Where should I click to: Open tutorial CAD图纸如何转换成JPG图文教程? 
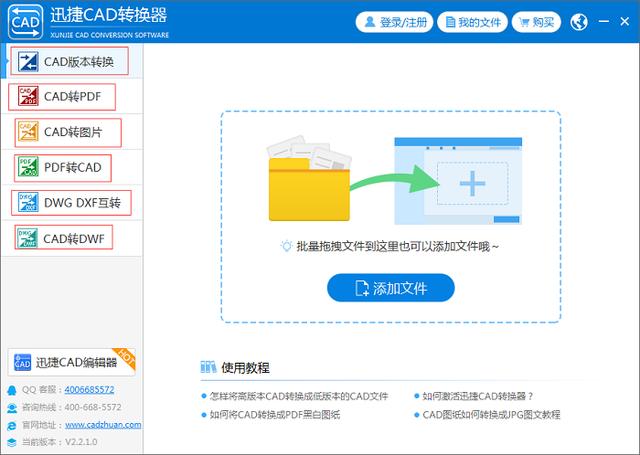[491, 415]
